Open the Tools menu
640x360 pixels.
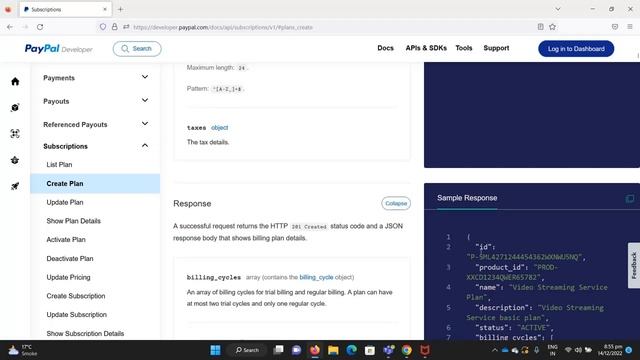tap(464, 48)
